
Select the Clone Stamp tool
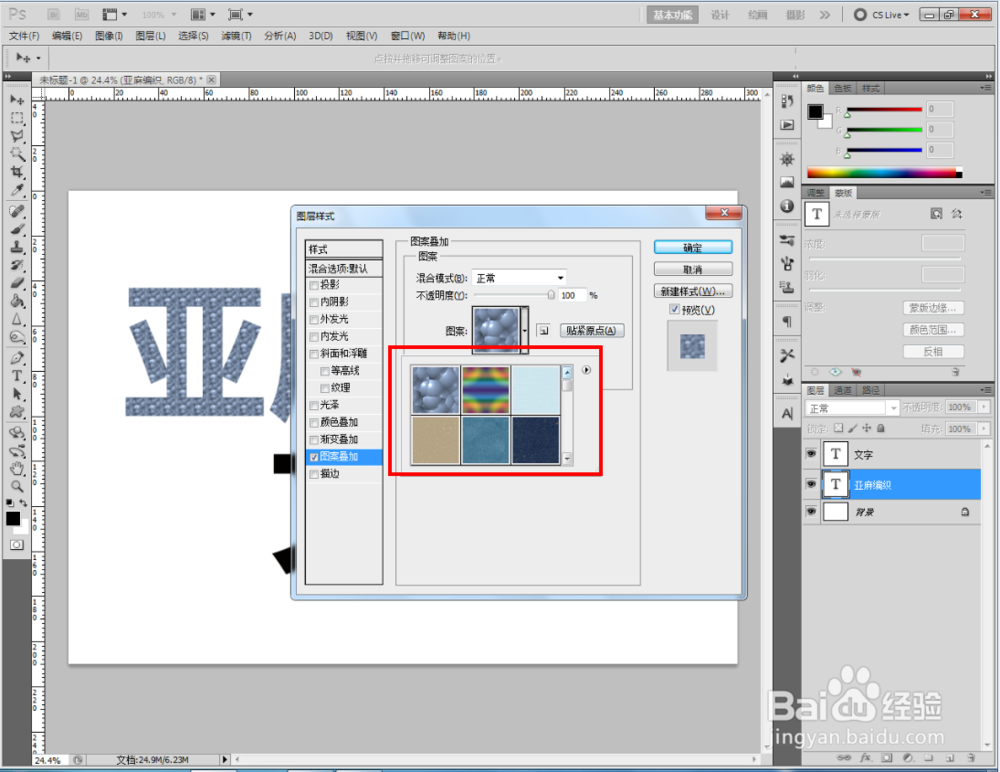[17, 247]
